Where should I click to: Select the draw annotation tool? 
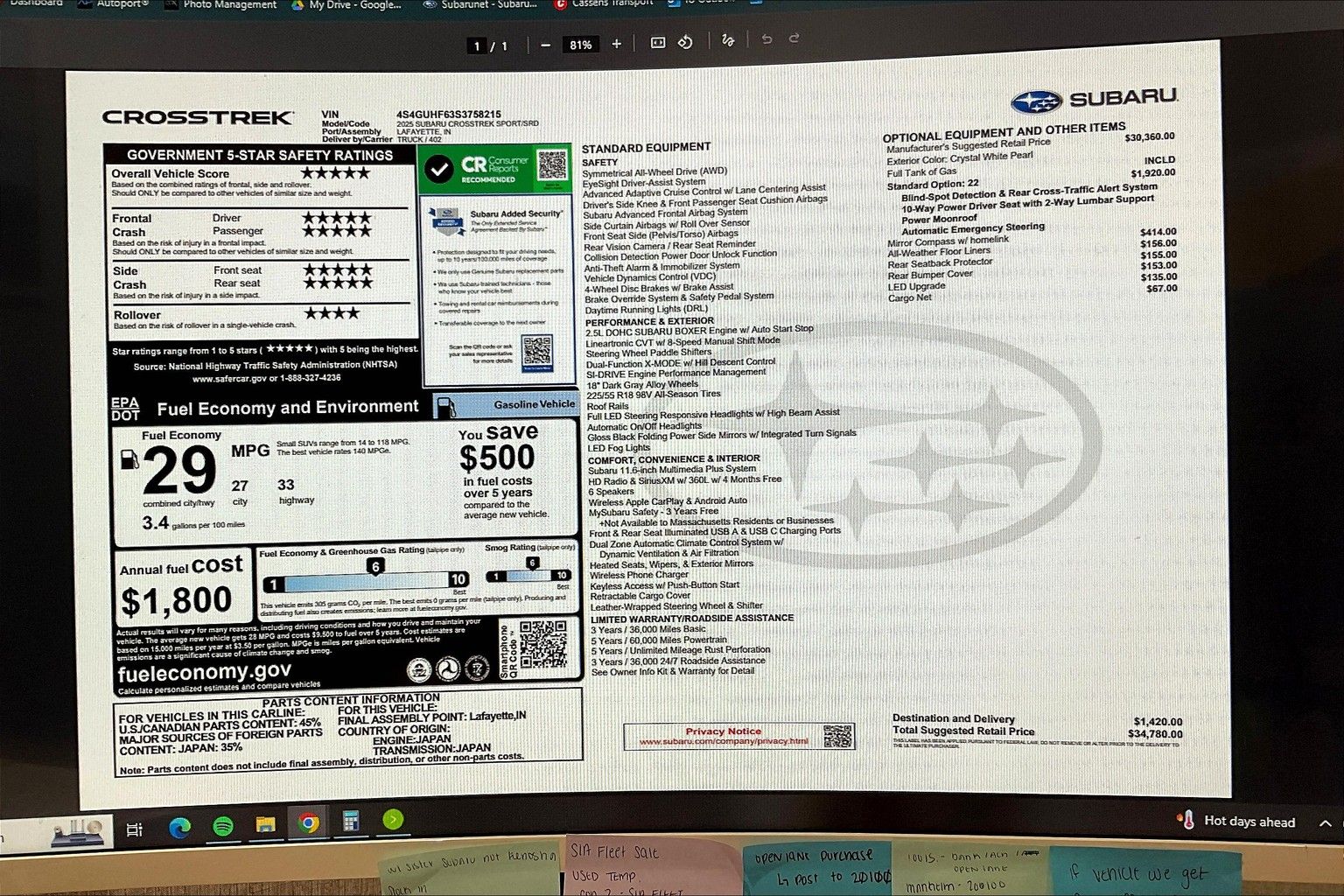tap(727, 40)
